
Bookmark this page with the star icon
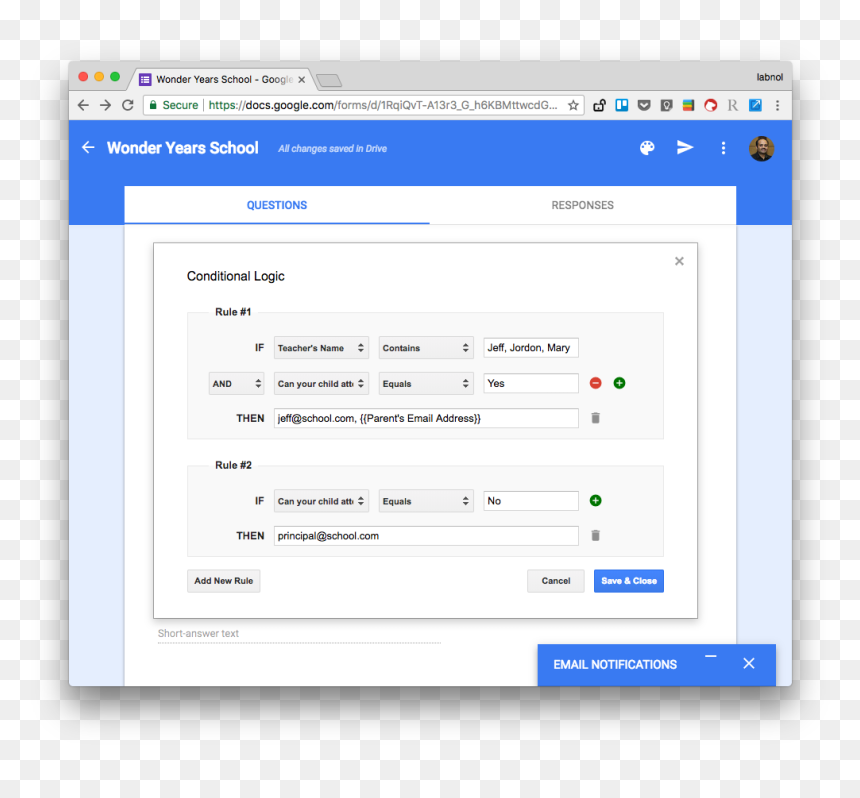573,105
